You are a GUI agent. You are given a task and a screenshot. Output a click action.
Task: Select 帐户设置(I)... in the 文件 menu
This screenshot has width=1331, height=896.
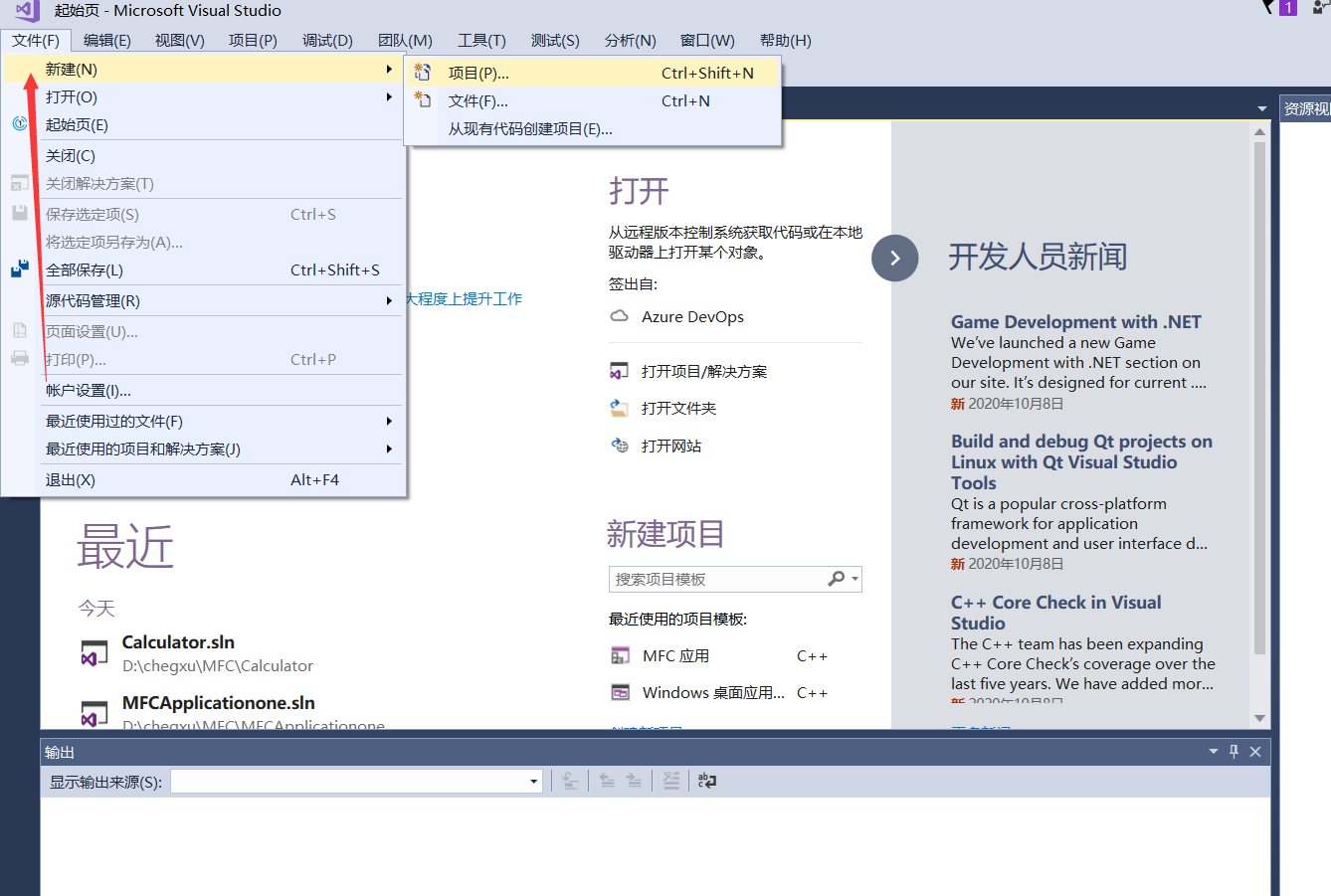[204, 390]
